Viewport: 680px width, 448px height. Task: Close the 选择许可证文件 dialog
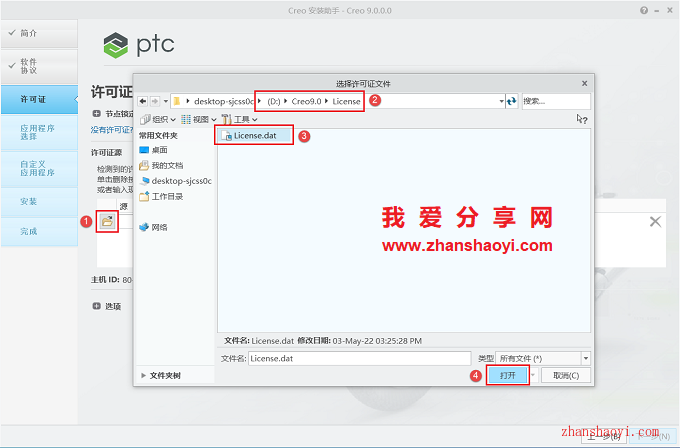585,83
